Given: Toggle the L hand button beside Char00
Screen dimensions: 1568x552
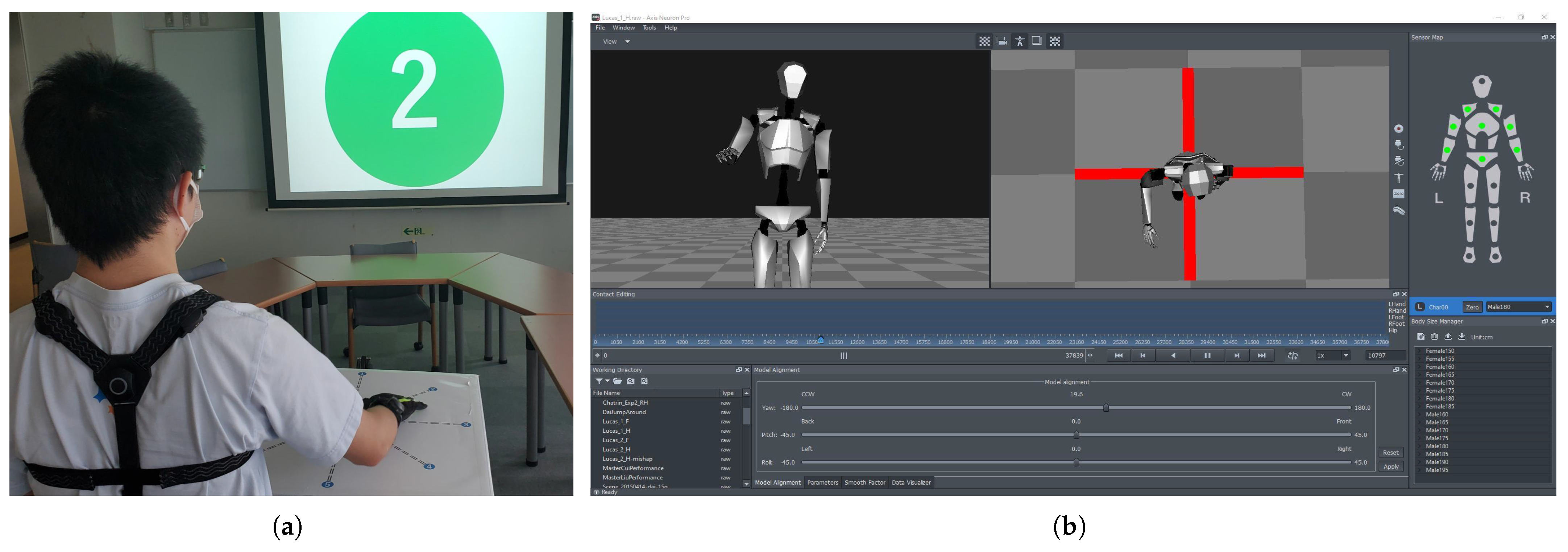Looking at the screenshot, I should coord(1420,307).
